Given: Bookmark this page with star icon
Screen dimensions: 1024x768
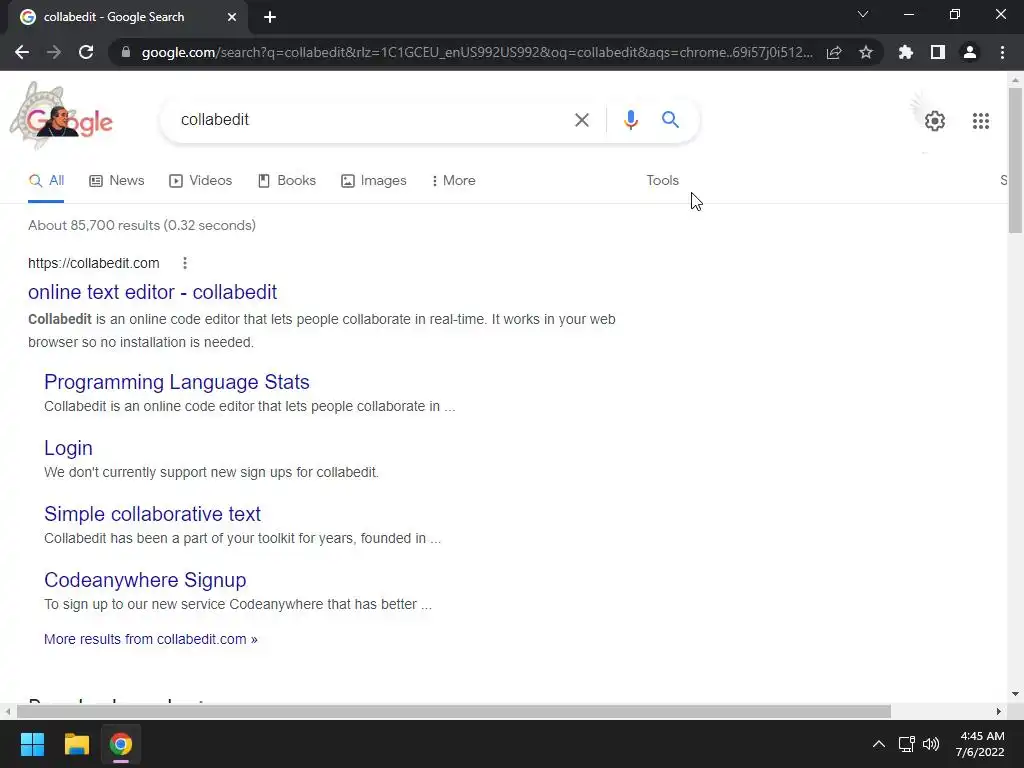Looking at the screenshot, I should pyautogui.click(x=866, y=52).
